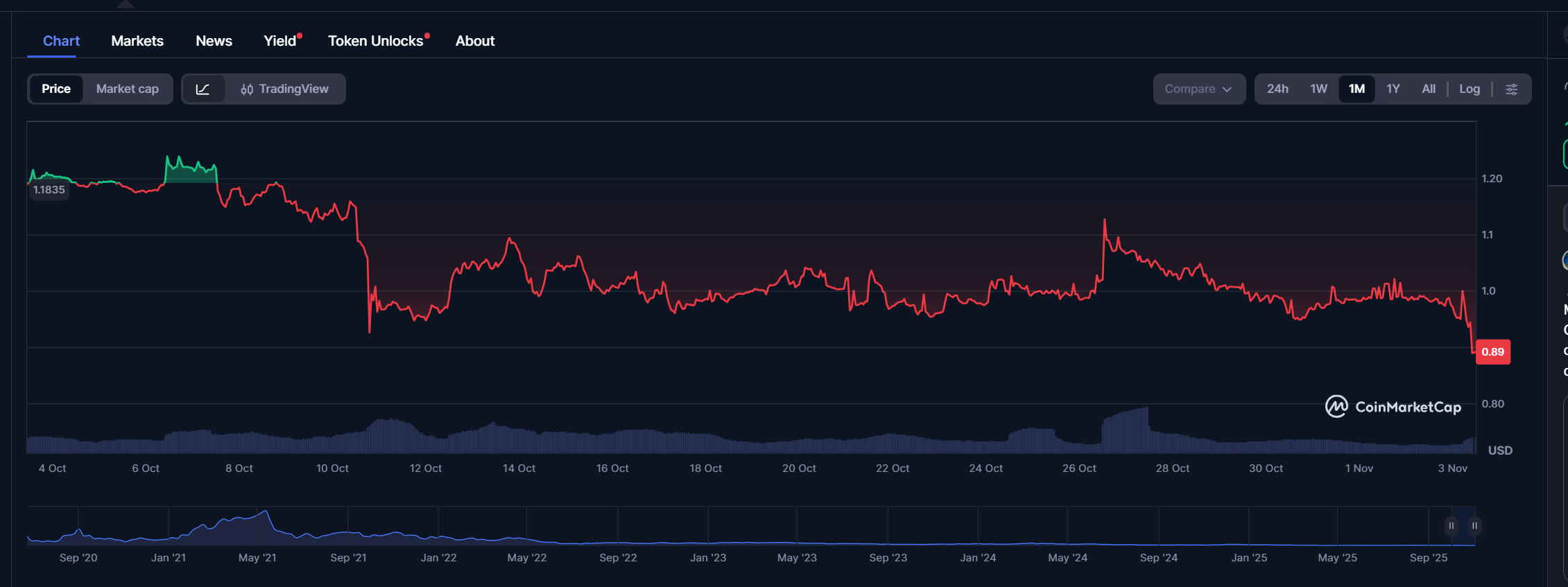Set chart range to 24h

tap(1277, 89)
